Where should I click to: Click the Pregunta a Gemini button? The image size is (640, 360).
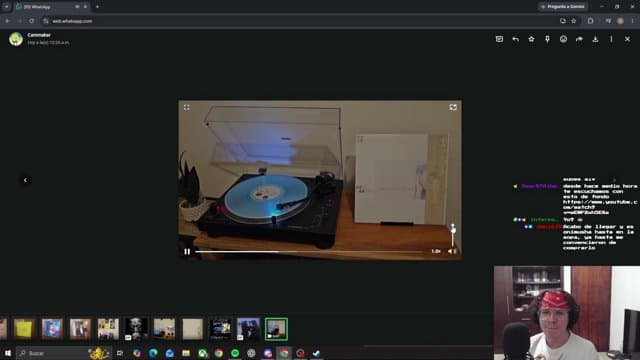(563, 7)
